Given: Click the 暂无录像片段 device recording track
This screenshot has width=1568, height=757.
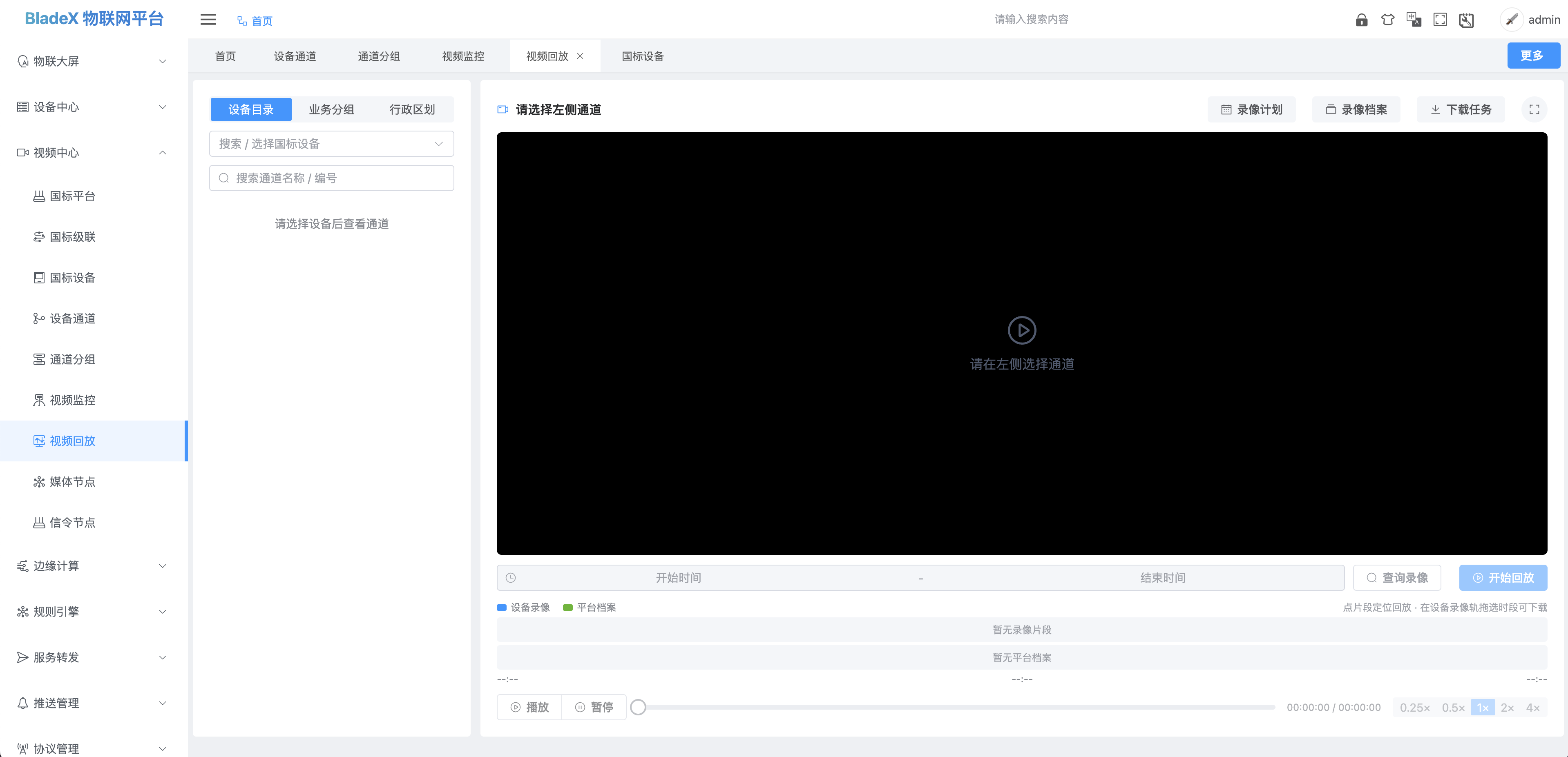Looking at the screenshot, I should pos(1021,630).
